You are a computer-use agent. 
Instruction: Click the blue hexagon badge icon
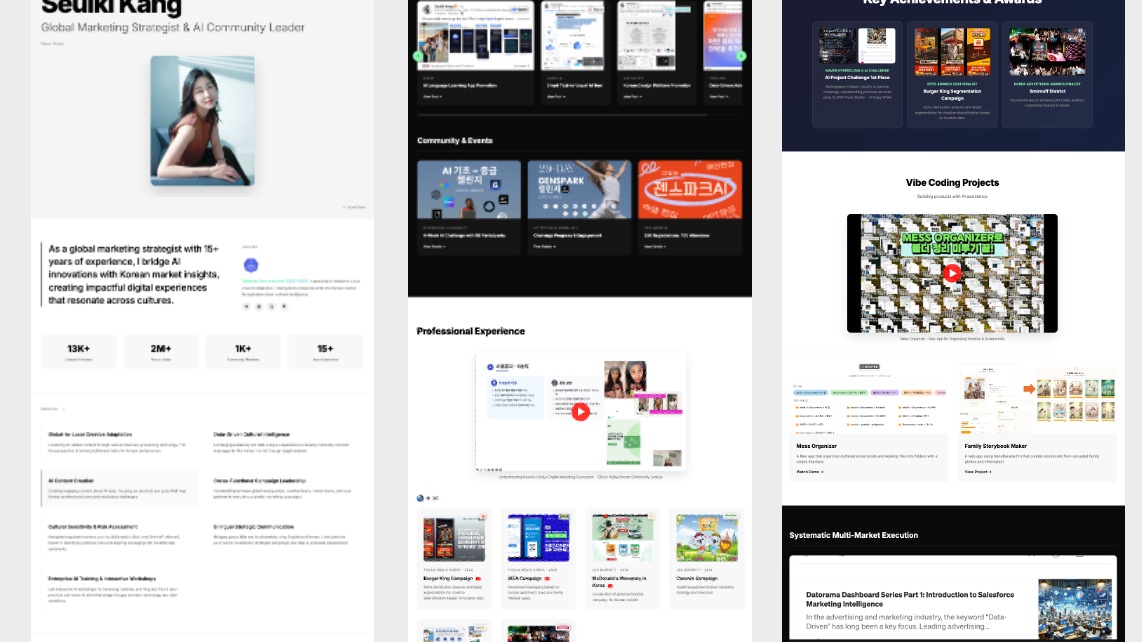(x=251, y=265)
